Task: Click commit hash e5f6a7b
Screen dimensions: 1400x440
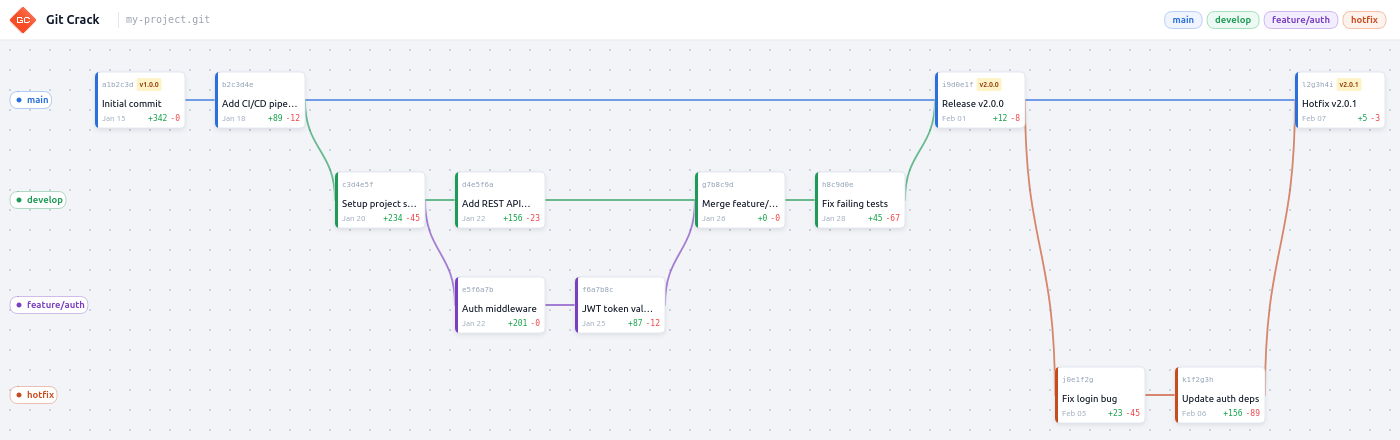Action: [478, 290]
